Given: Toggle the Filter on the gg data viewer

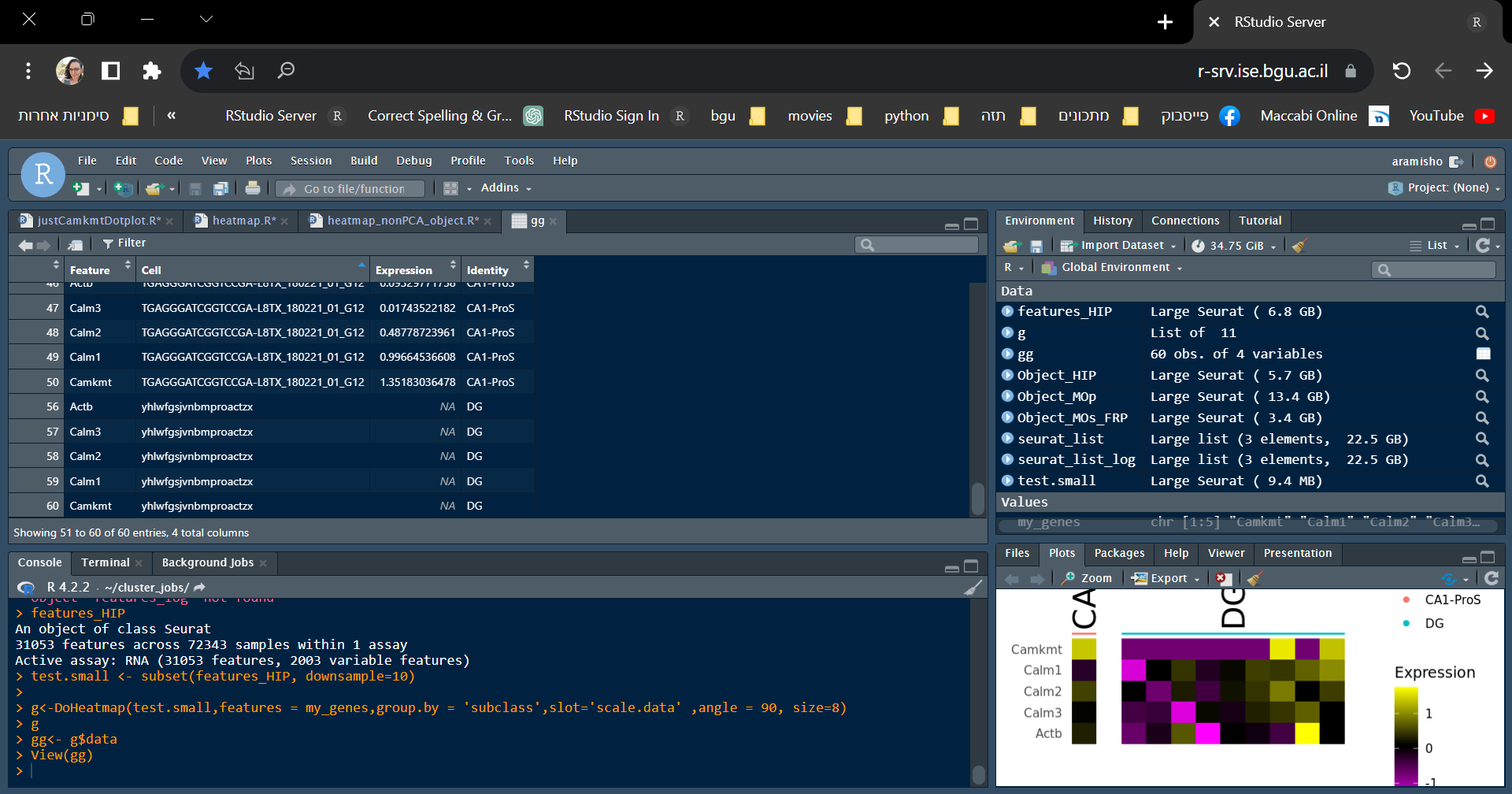Looking at the screenshot, I should [124, 243].
